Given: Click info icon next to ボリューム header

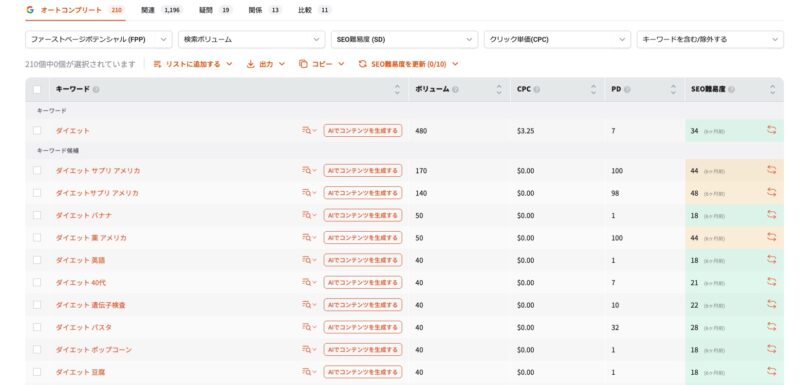Looking at the screenshot, I should pyautogui.click(x=455, y=89).
